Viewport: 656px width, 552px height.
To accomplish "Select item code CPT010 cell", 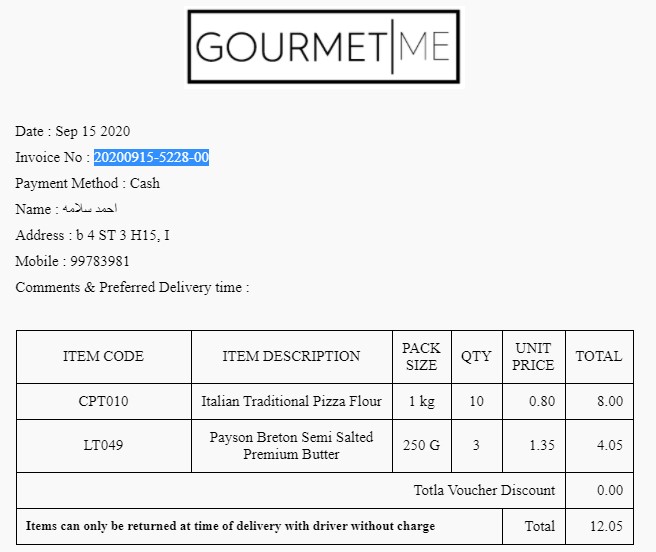I will pyautogui.click(x=103, y=401).
